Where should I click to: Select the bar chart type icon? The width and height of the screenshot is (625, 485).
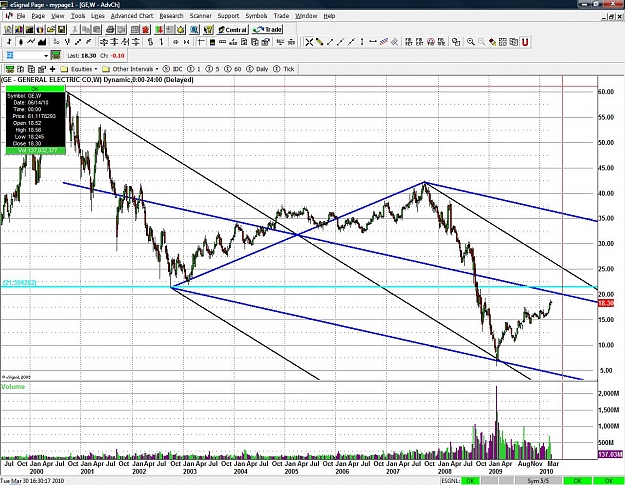coord(9,42)
